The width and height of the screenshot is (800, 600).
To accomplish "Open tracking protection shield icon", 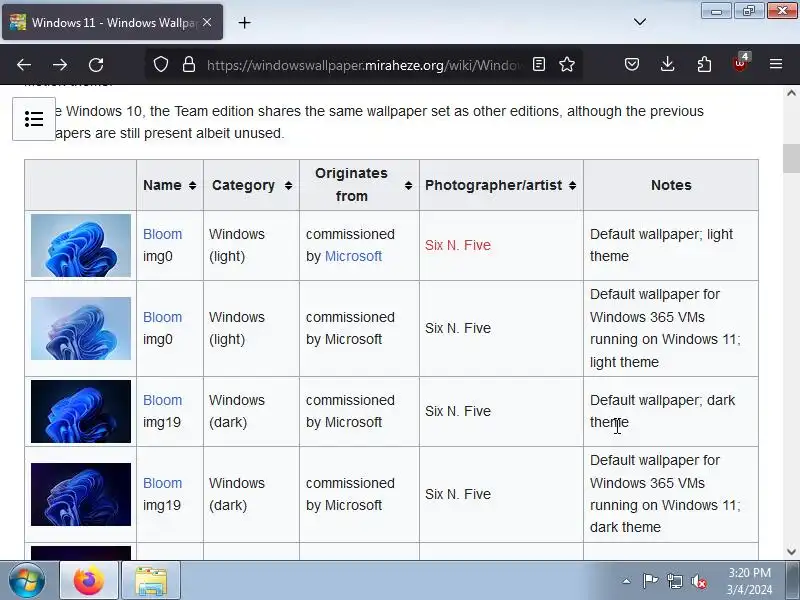I will [x=161, y=64].
